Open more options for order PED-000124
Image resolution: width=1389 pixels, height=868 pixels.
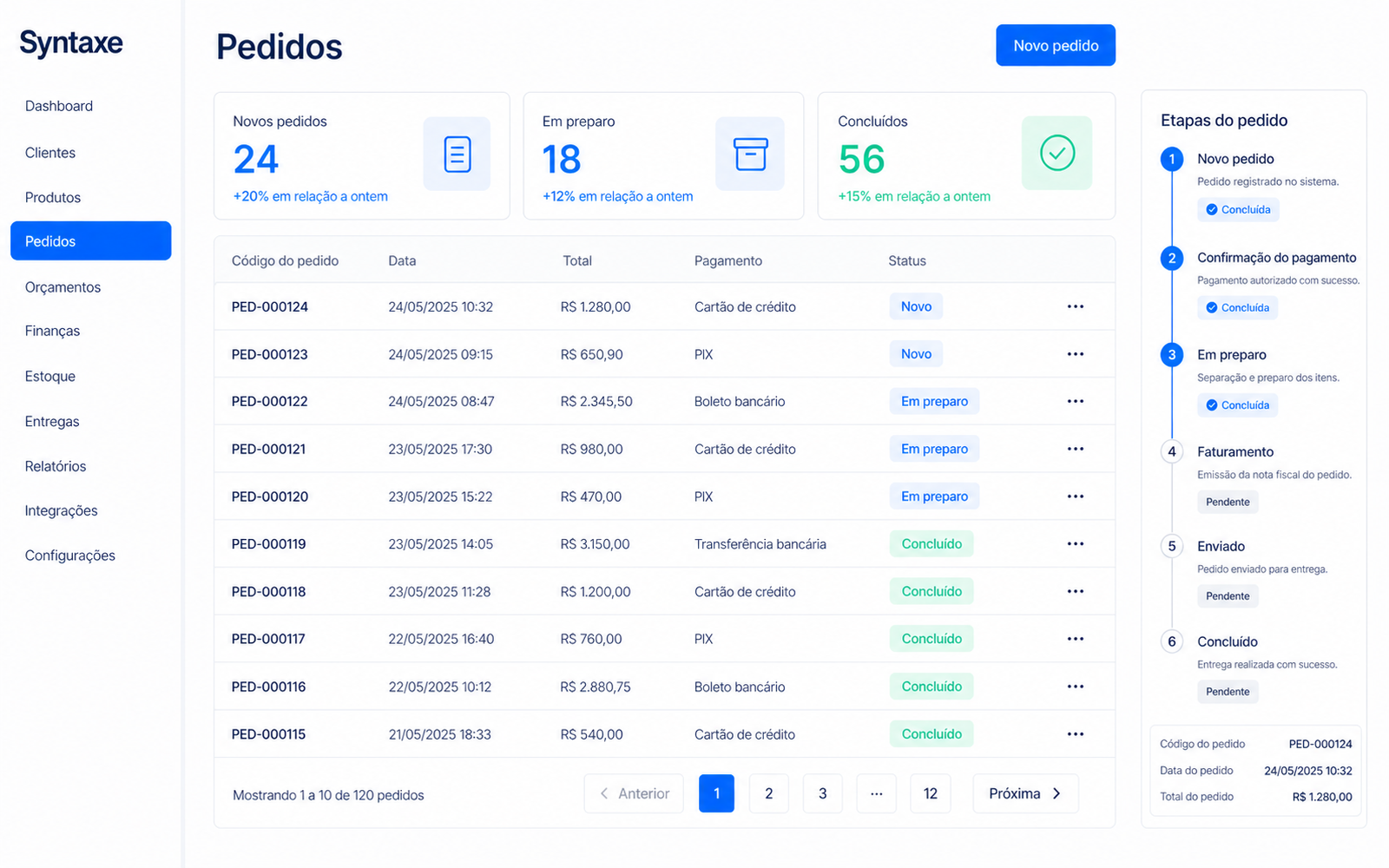[x=1076, y=306]
